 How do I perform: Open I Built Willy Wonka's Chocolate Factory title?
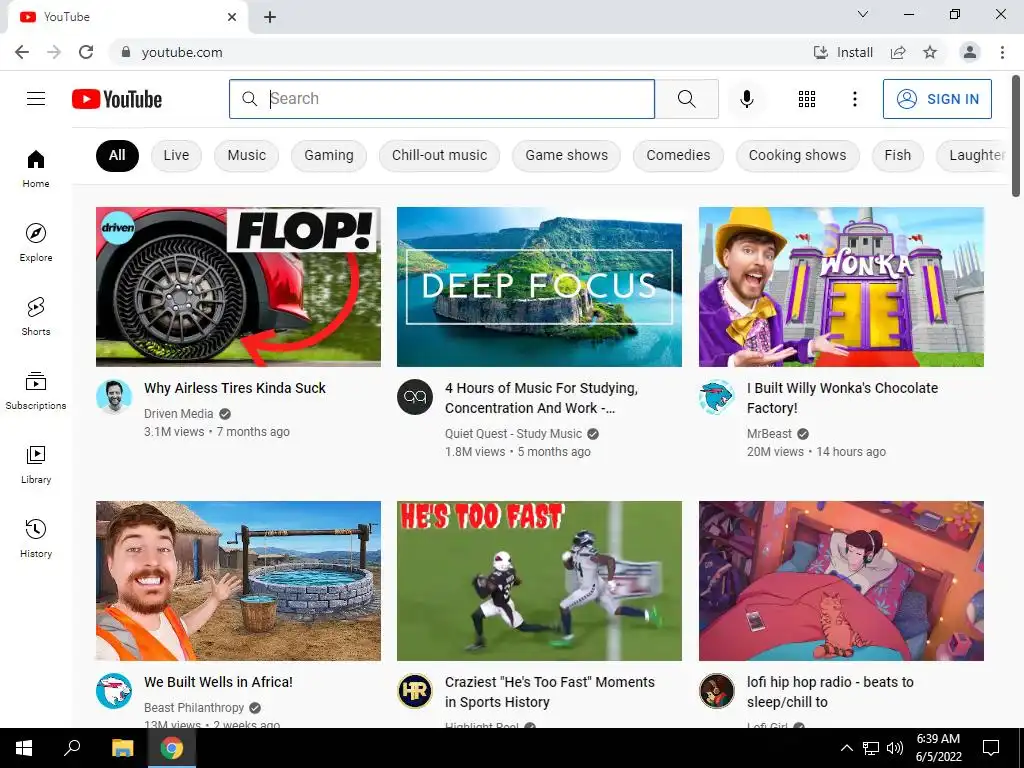pyautogui.click(x=842, y=398)
